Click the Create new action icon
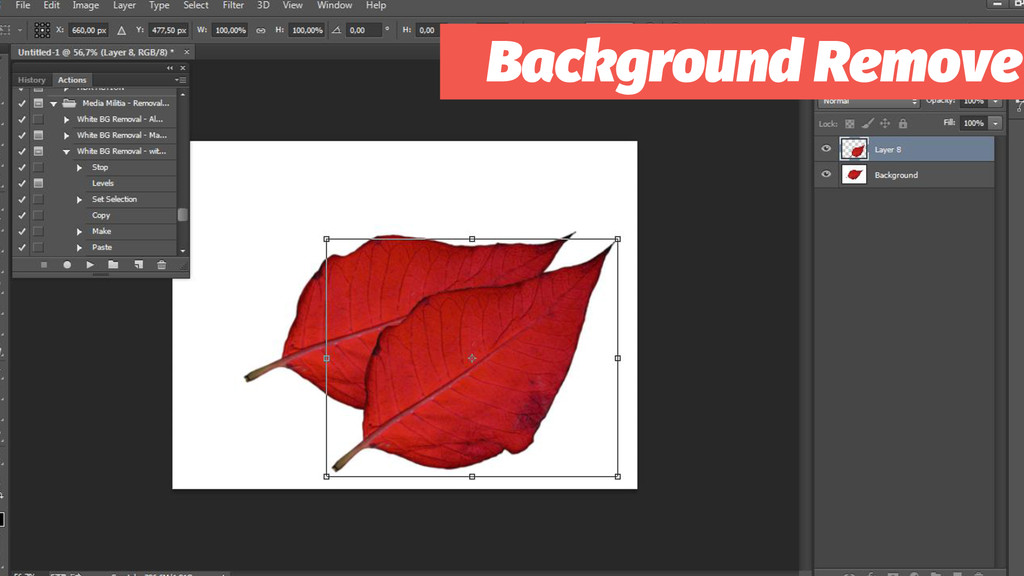The width and height of the screenshot is (1024, 576). [137, 265]
